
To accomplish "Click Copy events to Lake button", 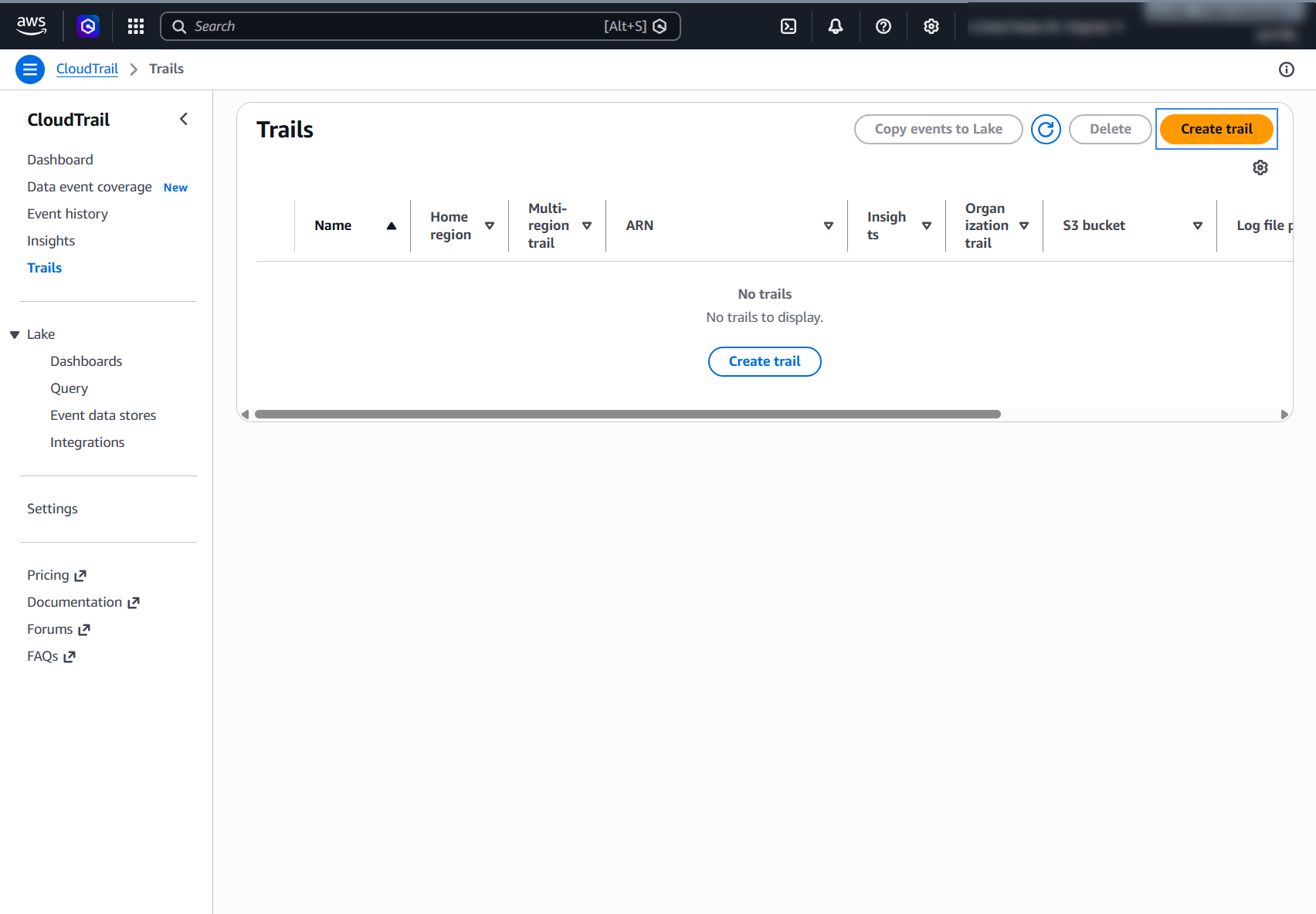I will pyautogui.click(x=938, y=129).
